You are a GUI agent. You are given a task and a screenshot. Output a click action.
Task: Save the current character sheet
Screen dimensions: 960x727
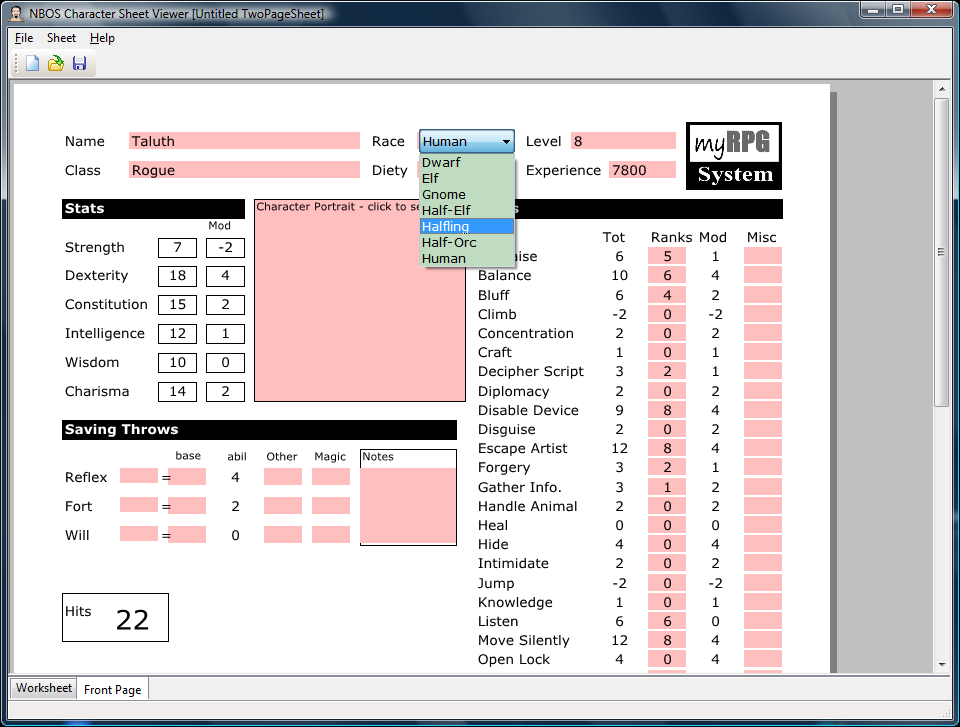point(79,63)
